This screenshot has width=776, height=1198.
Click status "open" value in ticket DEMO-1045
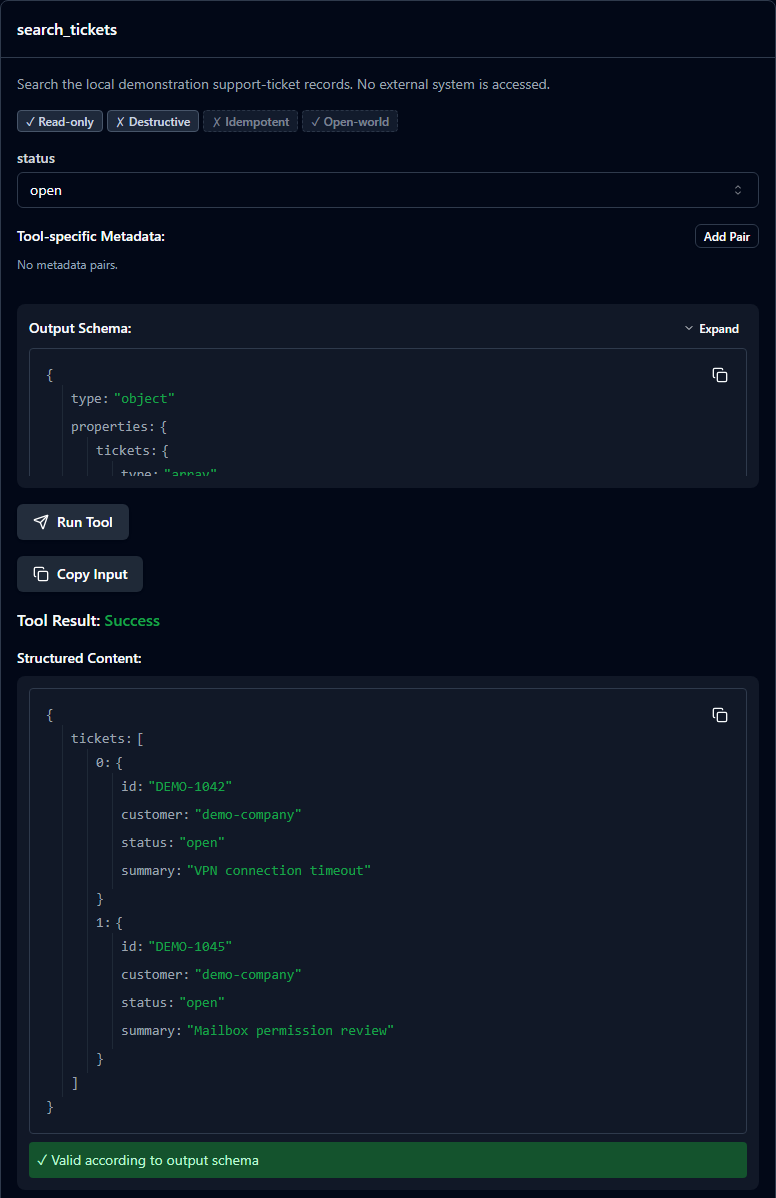coord(202,1002)
